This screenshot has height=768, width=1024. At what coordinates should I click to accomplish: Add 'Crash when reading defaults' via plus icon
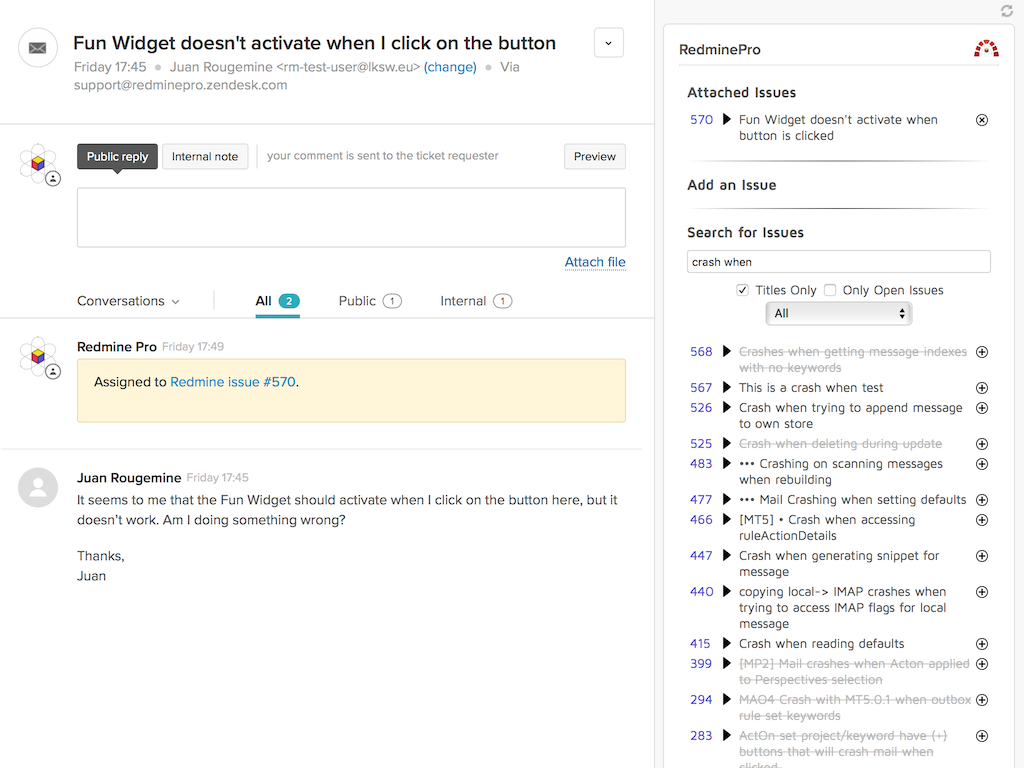981,643
